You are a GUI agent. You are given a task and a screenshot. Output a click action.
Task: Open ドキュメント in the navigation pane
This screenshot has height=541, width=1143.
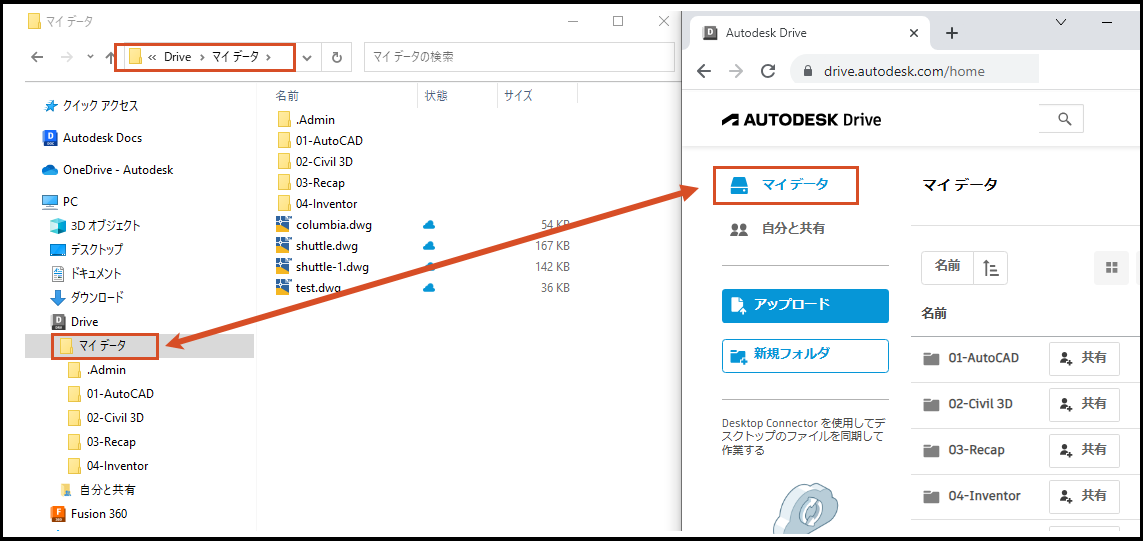click(86, 274)
